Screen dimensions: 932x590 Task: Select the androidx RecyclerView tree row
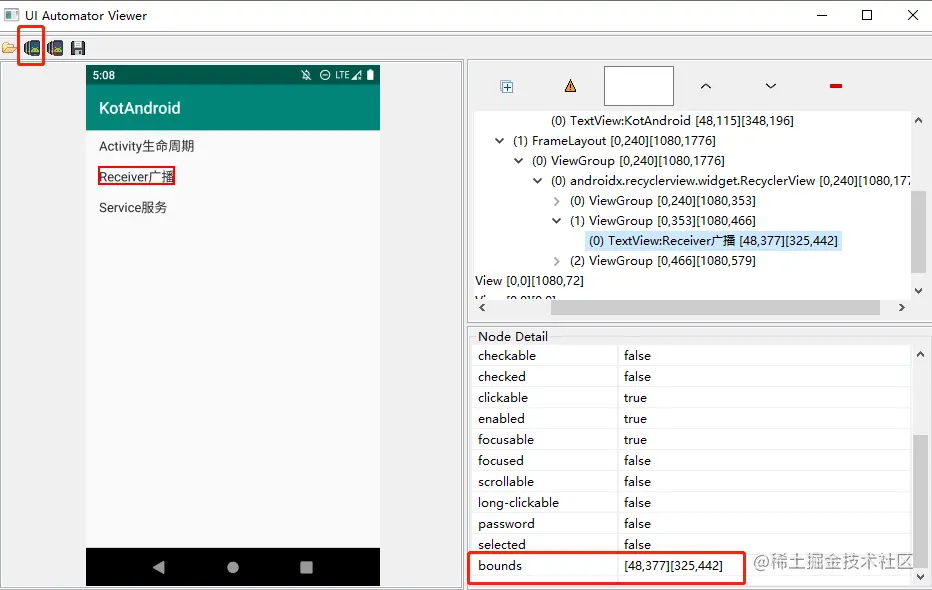[730, 181]
